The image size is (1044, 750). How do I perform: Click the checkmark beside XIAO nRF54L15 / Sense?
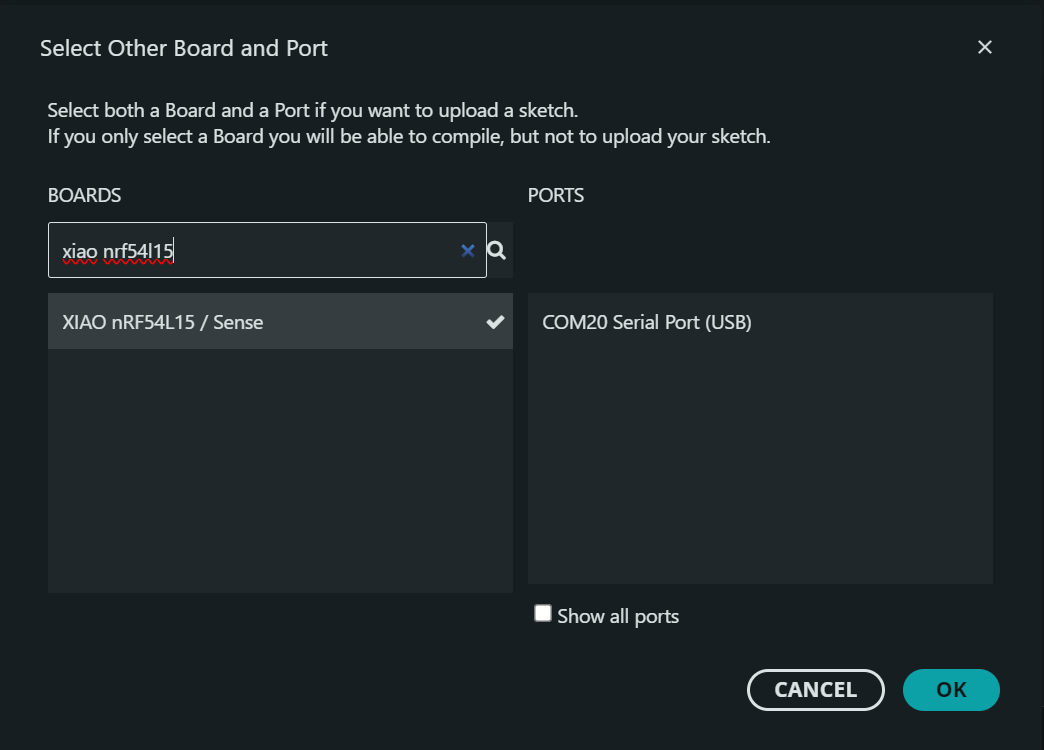[x=495, y=322]
